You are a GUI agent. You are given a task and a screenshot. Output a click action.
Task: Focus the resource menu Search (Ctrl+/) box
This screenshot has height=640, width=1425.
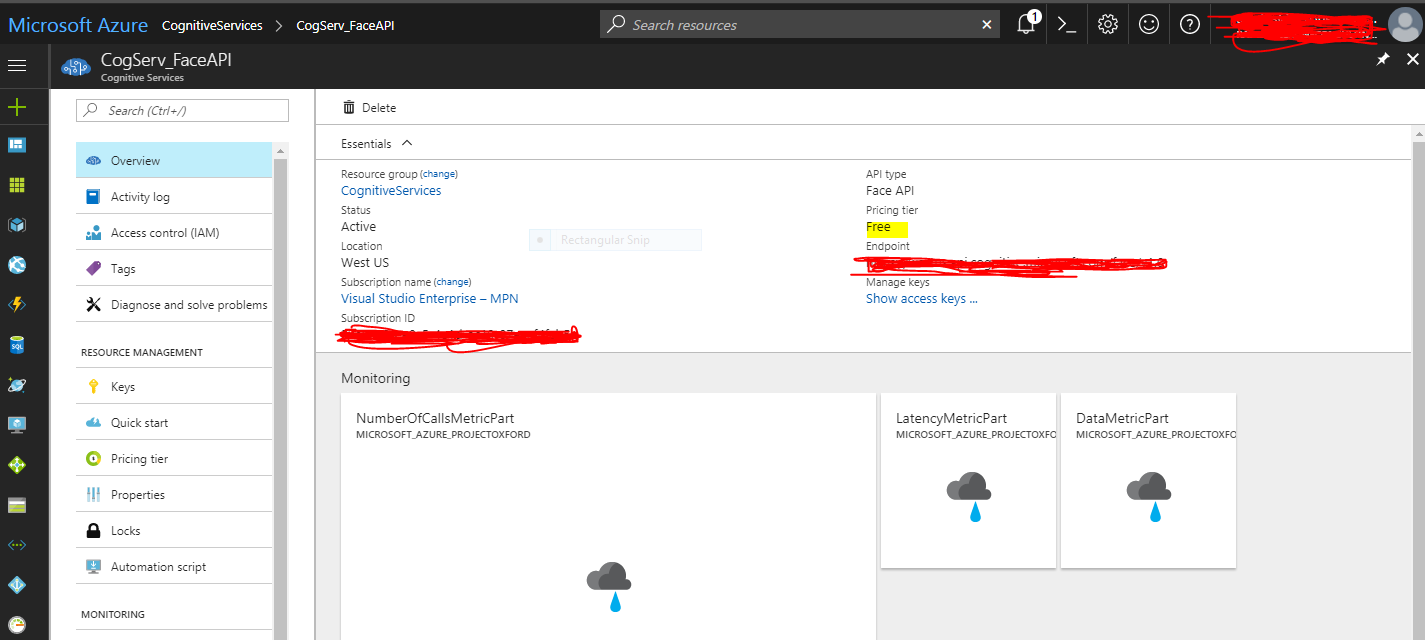coord(182,110)
